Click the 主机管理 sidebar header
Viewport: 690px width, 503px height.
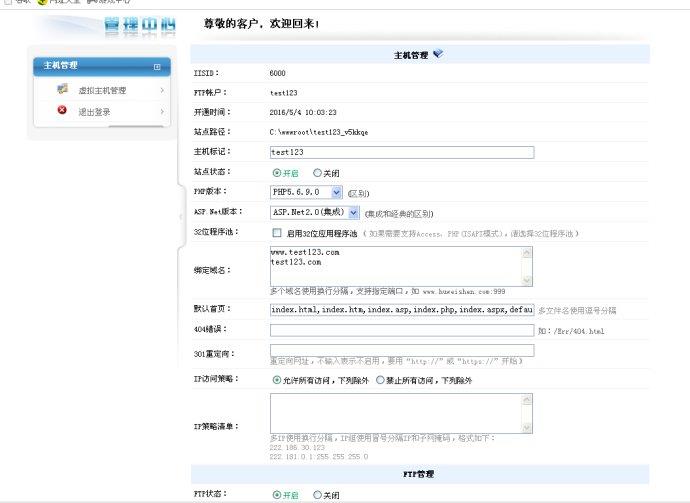(102, 66)
